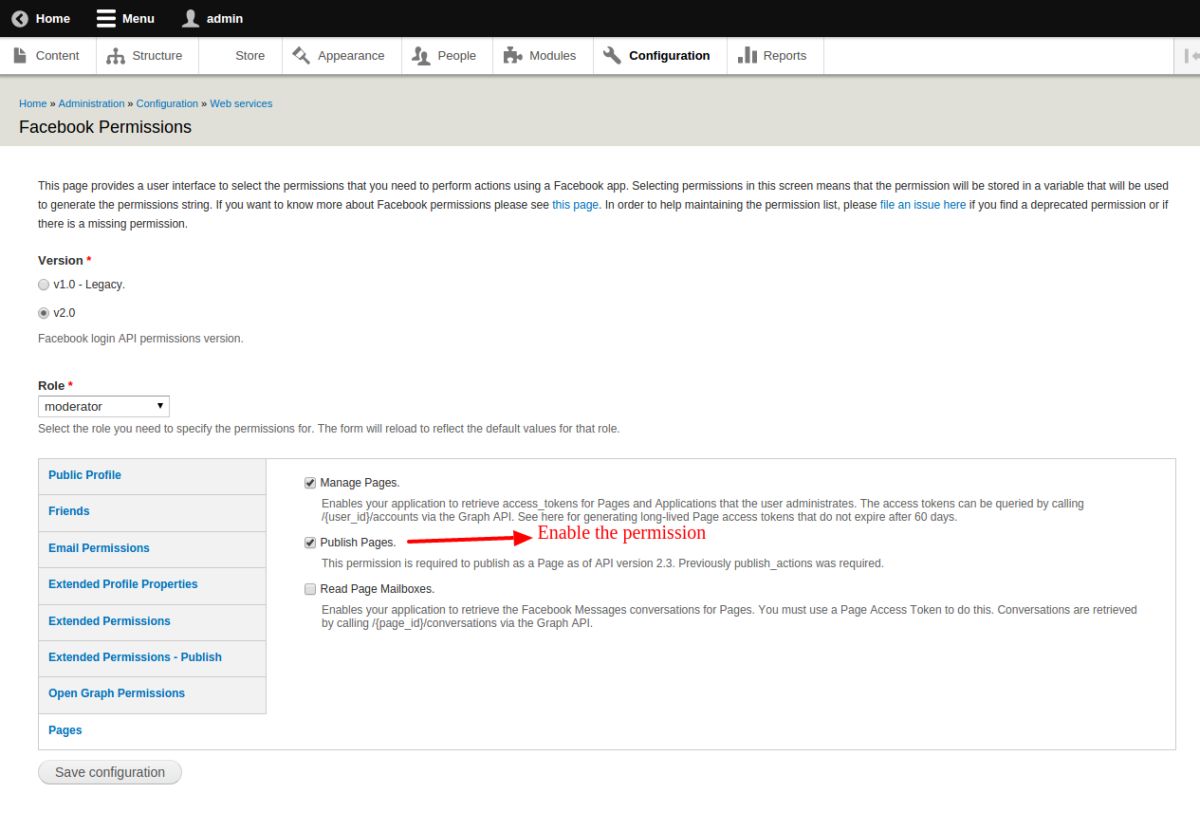Viewport: 1200px width, 830px height.
Task: Switch to Extended Permissions - Publish tab
Action: click(152, 658)
